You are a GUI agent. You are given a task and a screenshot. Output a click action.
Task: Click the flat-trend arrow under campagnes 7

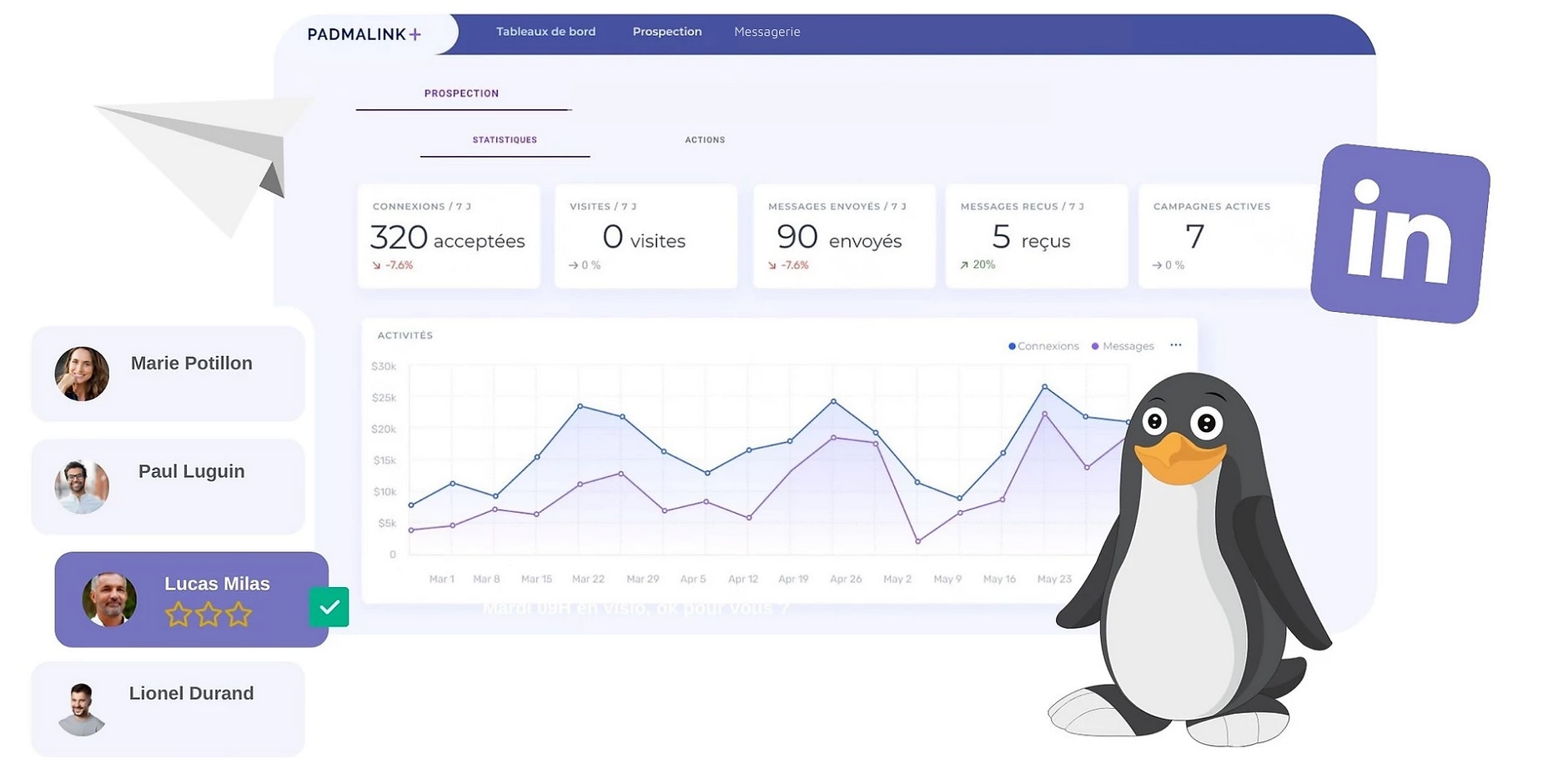[x=1157, y=265]
